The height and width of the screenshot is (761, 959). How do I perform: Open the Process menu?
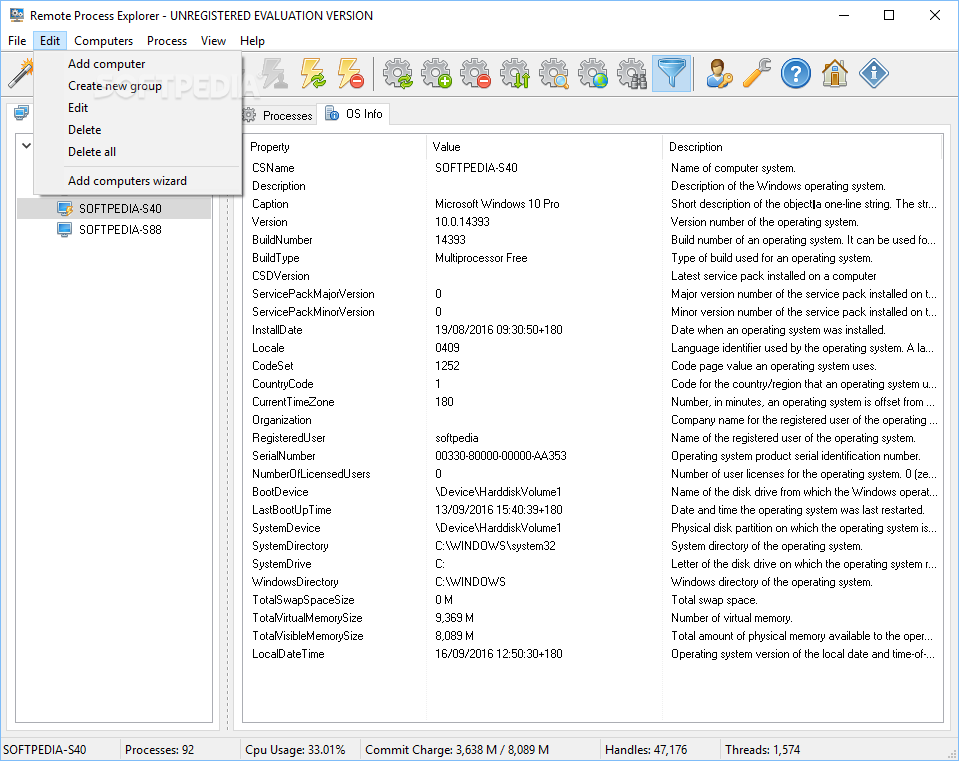pos(167,40)
